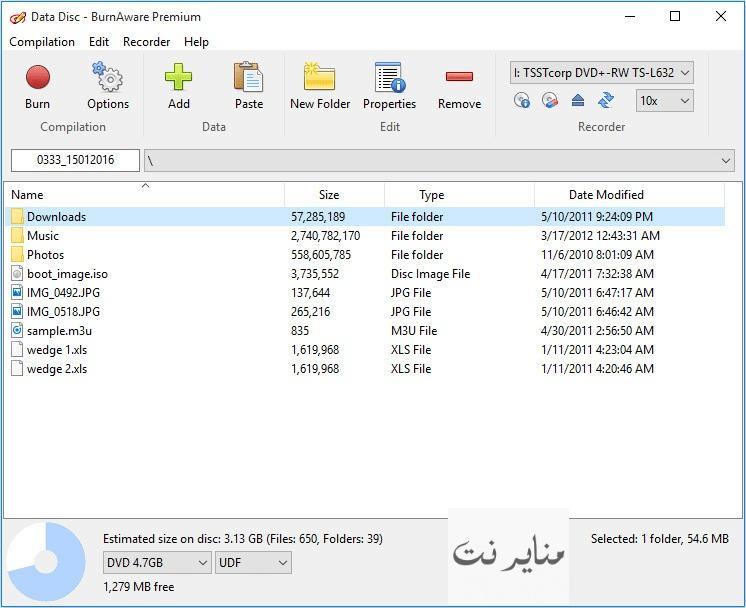Click the disc label field 0333_15012016

coord(75,160)
